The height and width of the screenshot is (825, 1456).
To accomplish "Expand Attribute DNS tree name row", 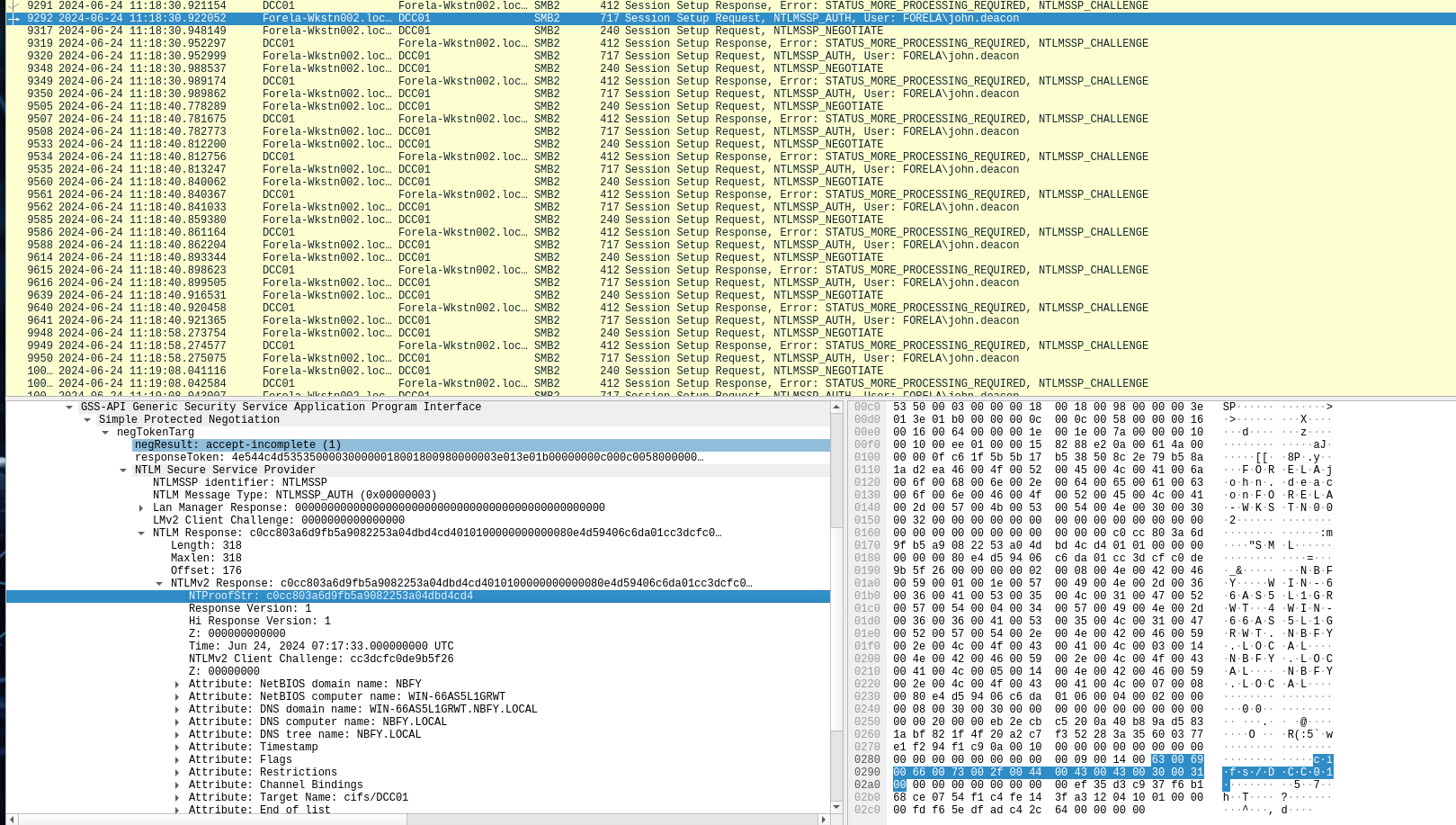I will click(177, 735).
